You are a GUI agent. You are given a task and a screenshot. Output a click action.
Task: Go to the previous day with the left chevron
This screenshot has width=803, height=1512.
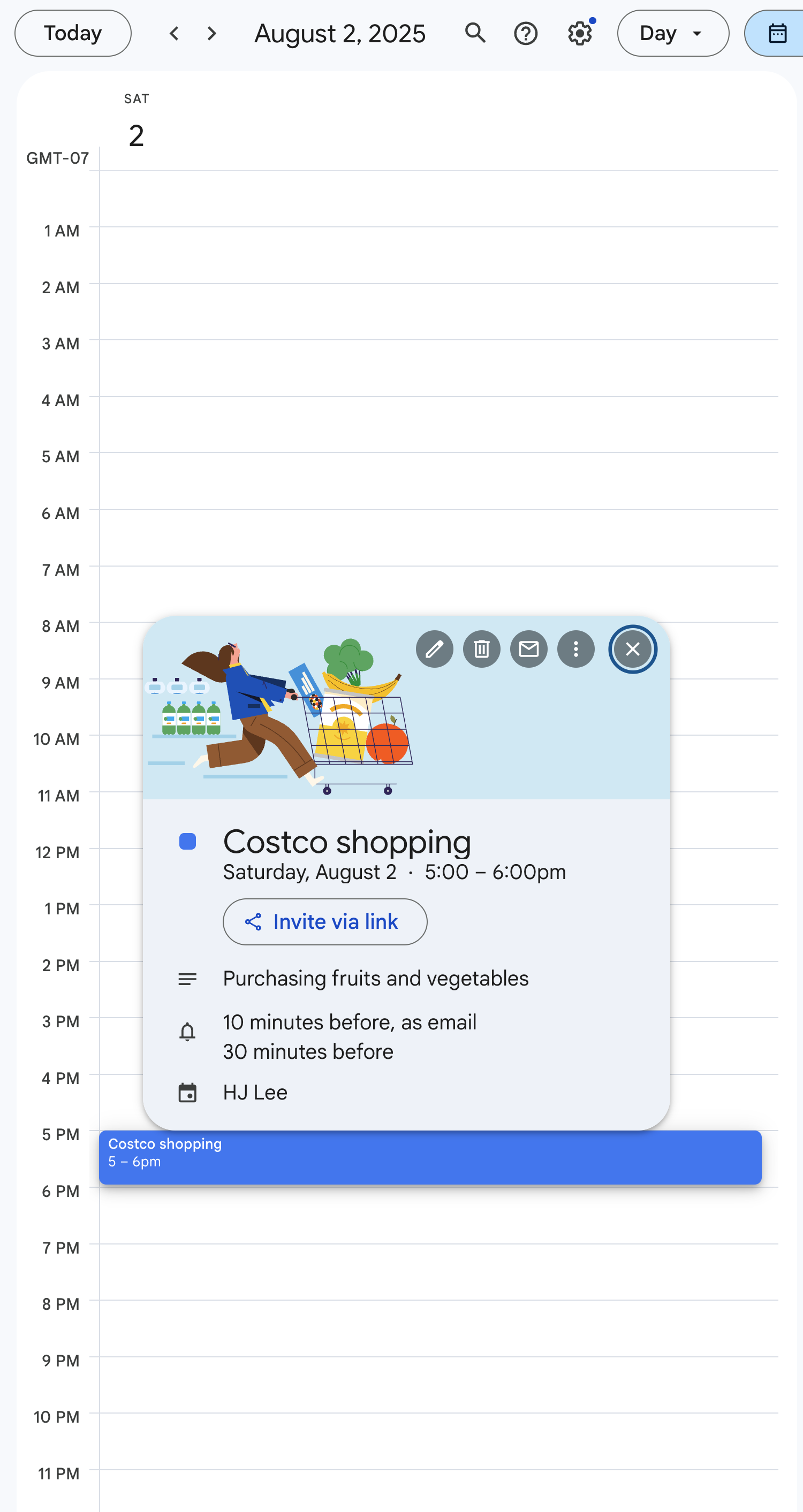point(174,34)
